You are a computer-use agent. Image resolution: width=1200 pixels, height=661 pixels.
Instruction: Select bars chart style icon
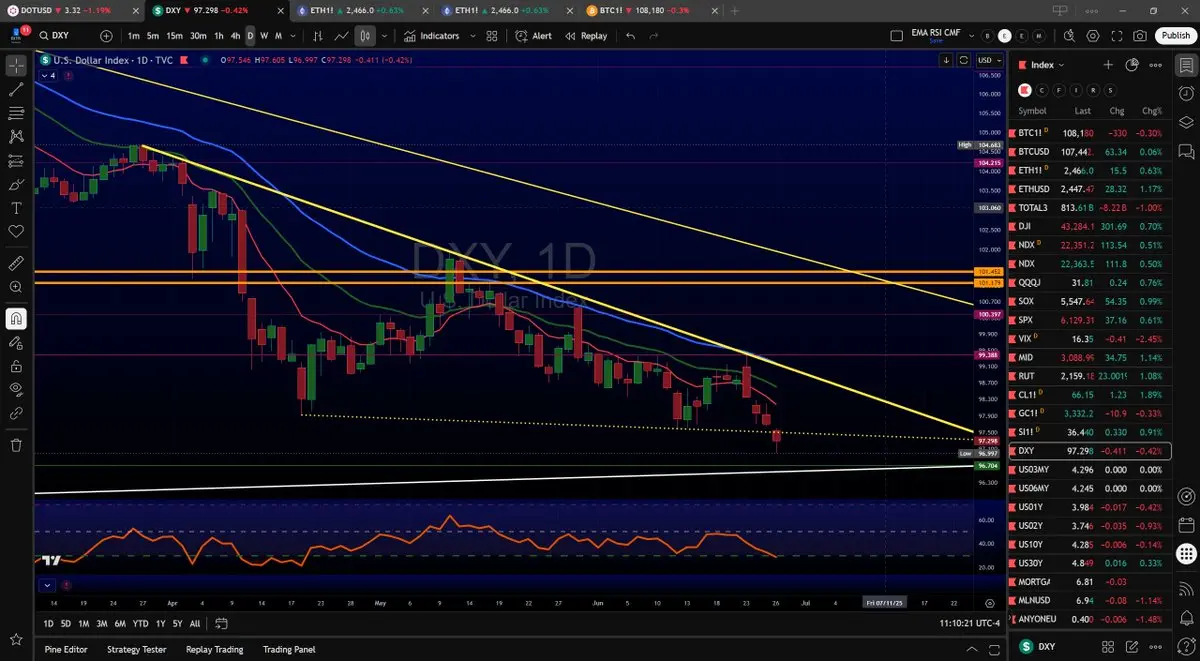(x=318, y=36)
